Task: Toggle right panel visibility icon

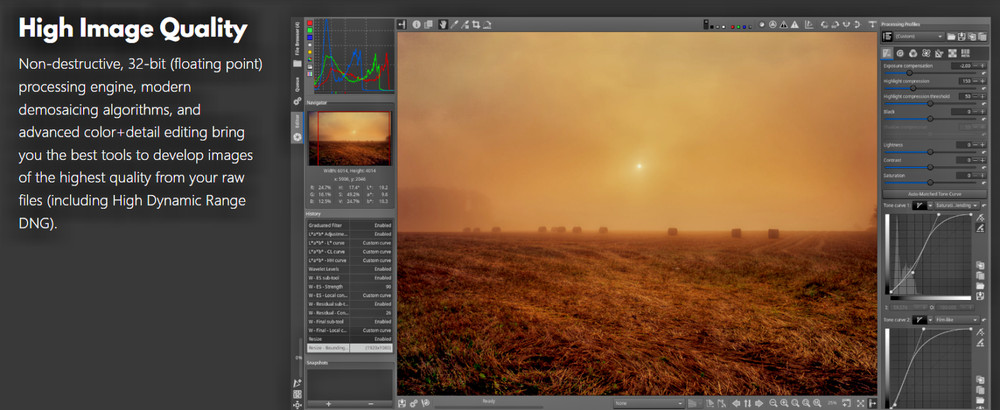Action: tap(871, 403)
